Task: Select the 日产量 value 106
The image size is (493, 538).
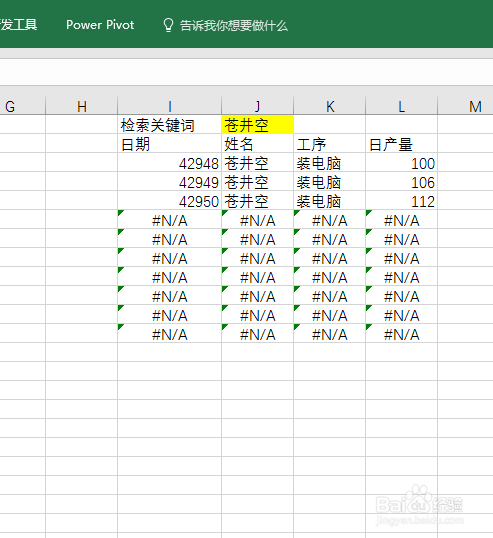Action: [401, 182]
